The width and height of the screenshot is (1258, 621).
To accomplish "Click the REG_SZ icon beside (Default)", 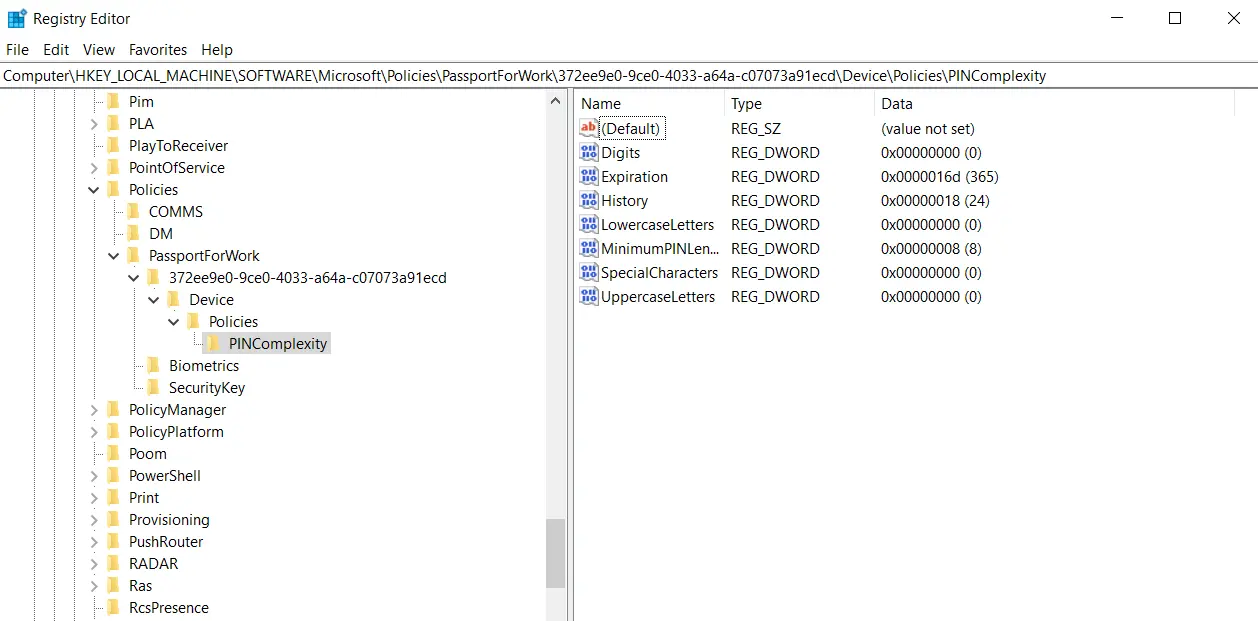I will pyautogui.click(x=587, y=128).
